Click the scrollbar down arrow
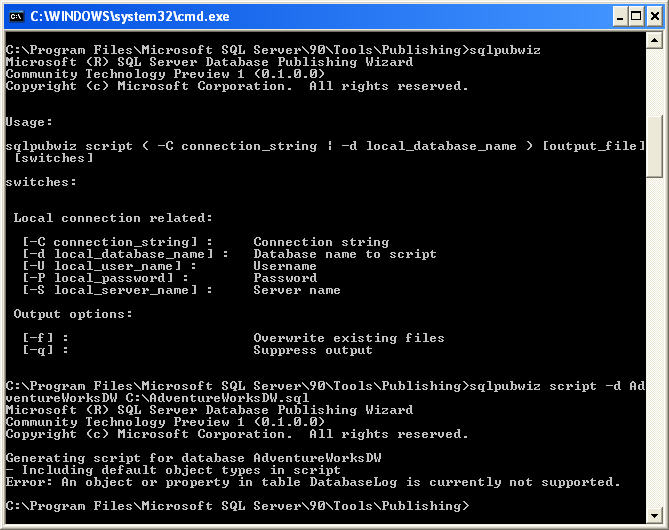Viewport: 669px width, 530px height. click(x=655, y=516)
